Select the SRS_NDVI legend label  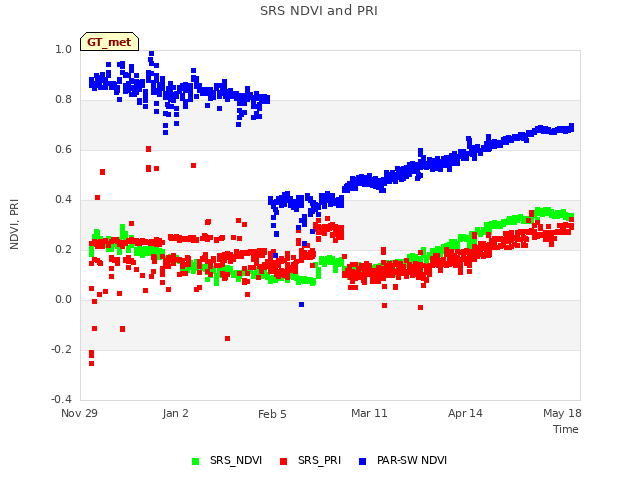pos(236,460)
